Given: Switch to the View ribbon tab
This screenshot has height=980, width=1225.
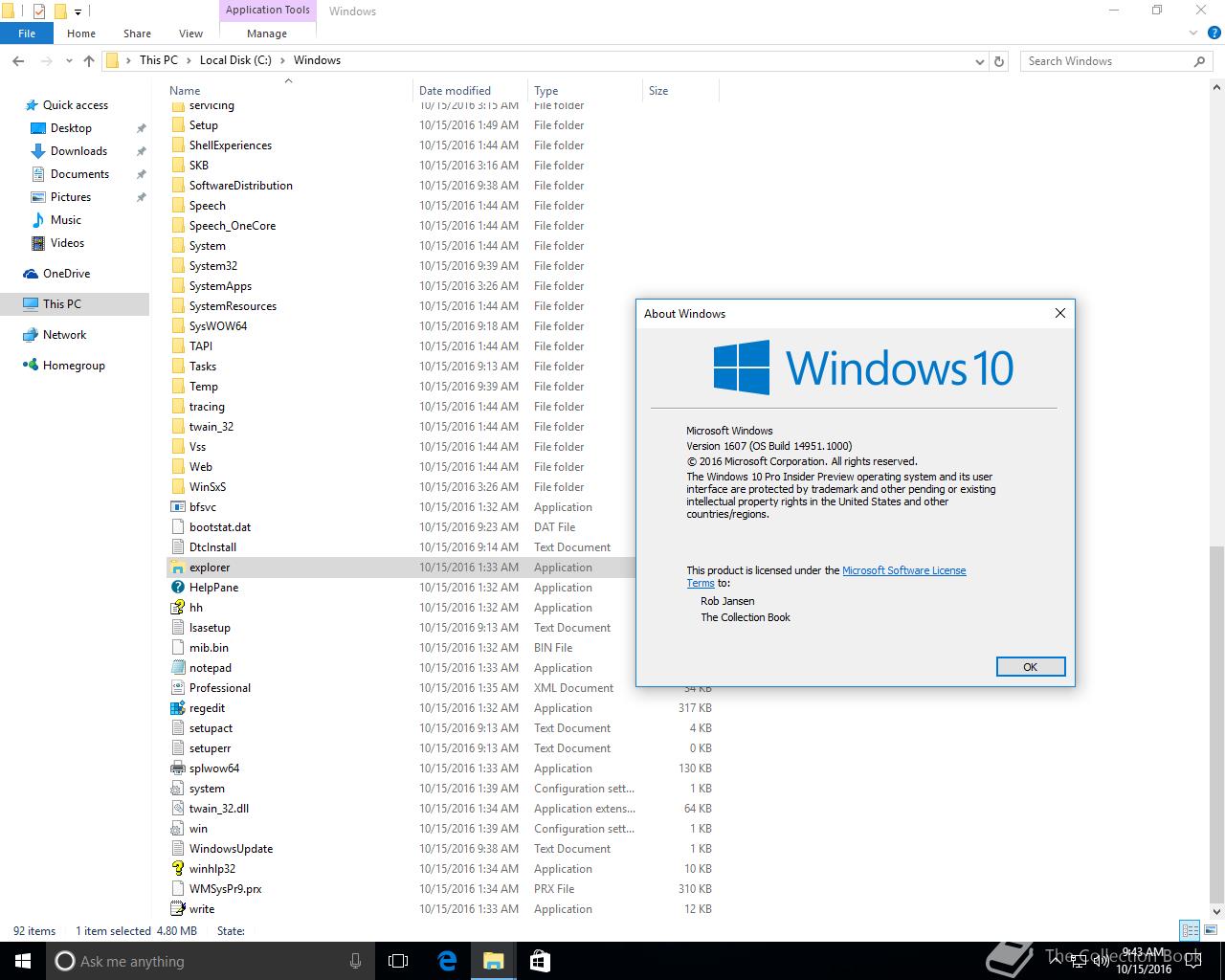Looking at the screenshot, I should click(x=190, y=33).
